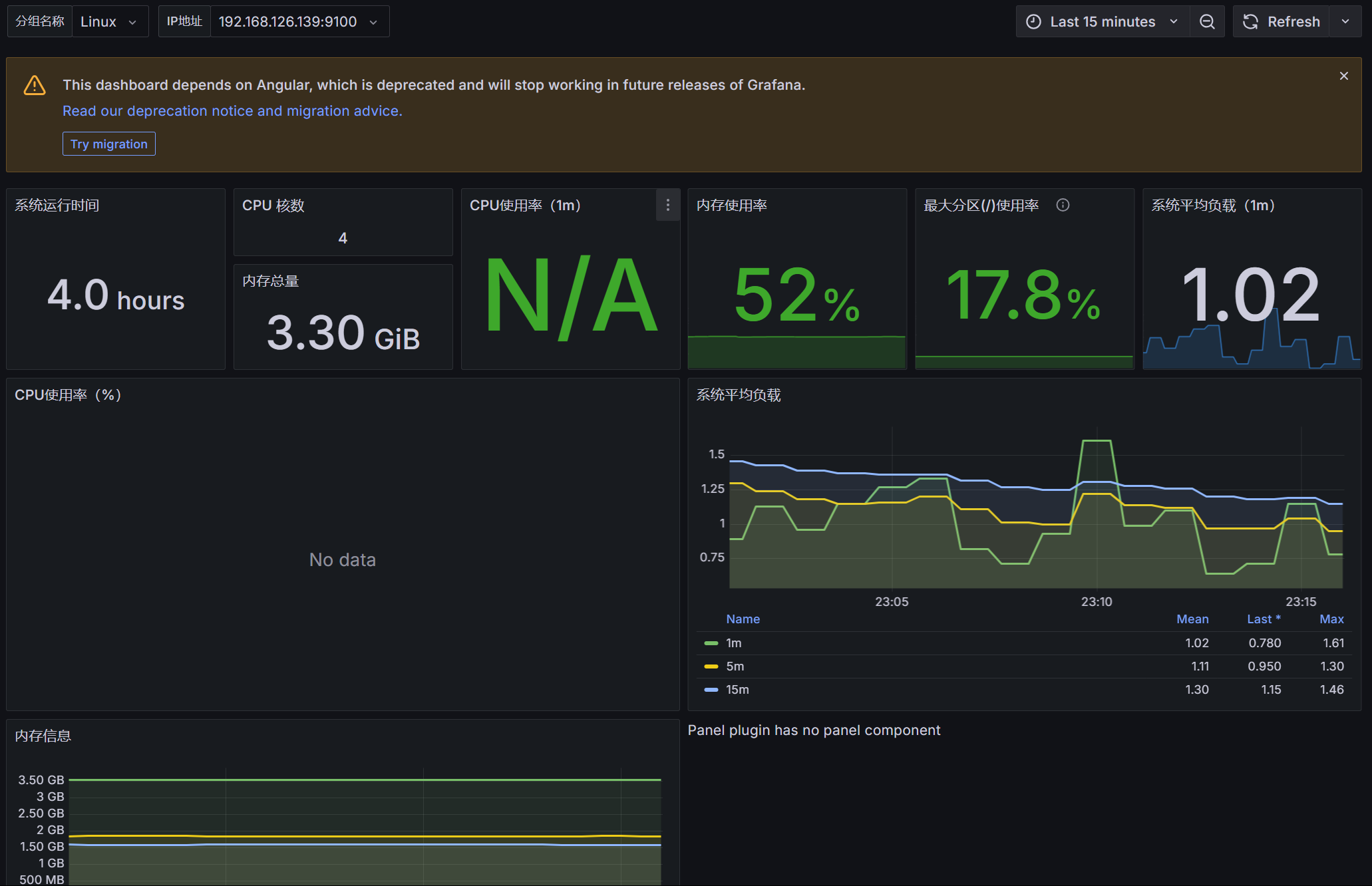
Task: Open the three-dot menu of the CPU使用率（1m）panel
Action: [668, 206]
